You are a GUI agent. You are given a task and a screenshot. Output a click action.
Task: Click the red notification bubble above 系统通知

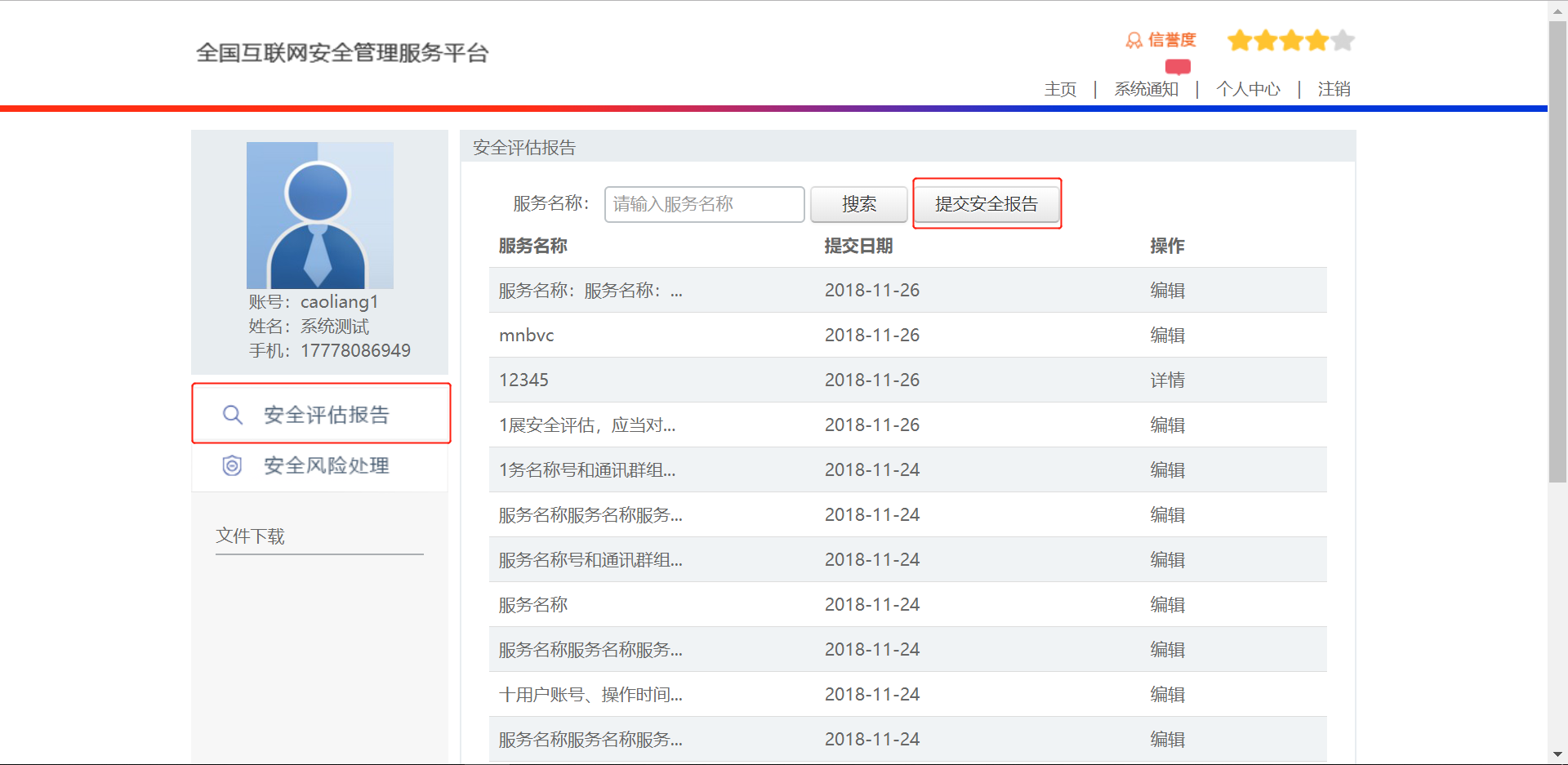[1178, 67]
